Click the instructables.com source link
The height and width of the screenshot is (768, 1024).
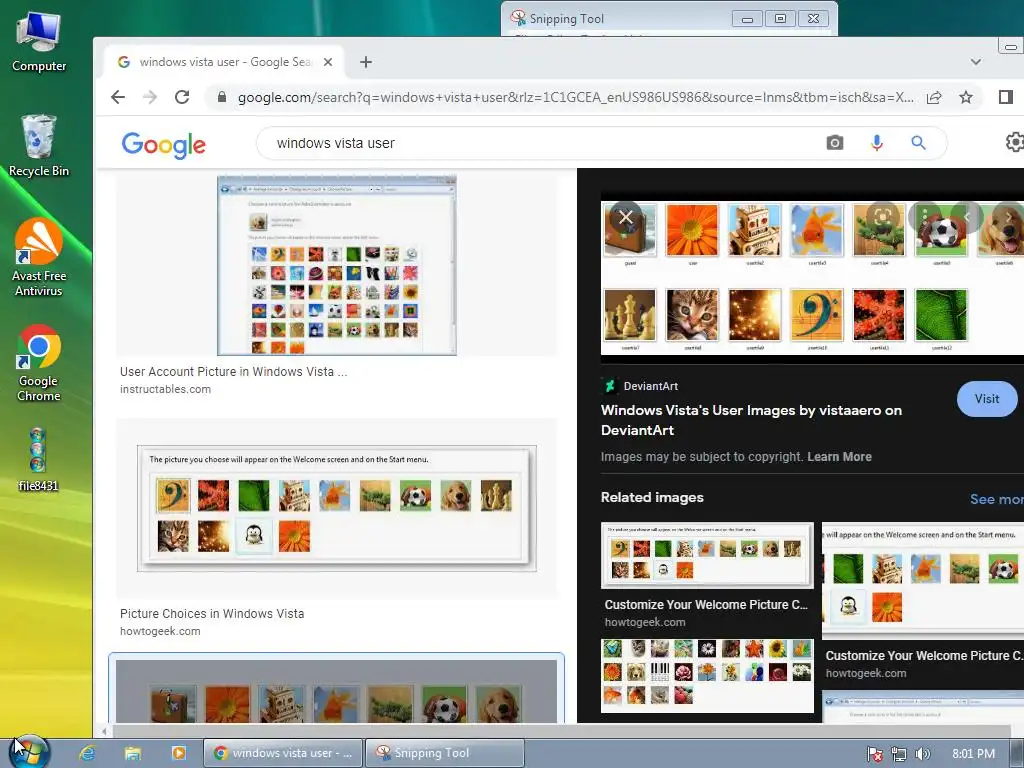(165, 389)
